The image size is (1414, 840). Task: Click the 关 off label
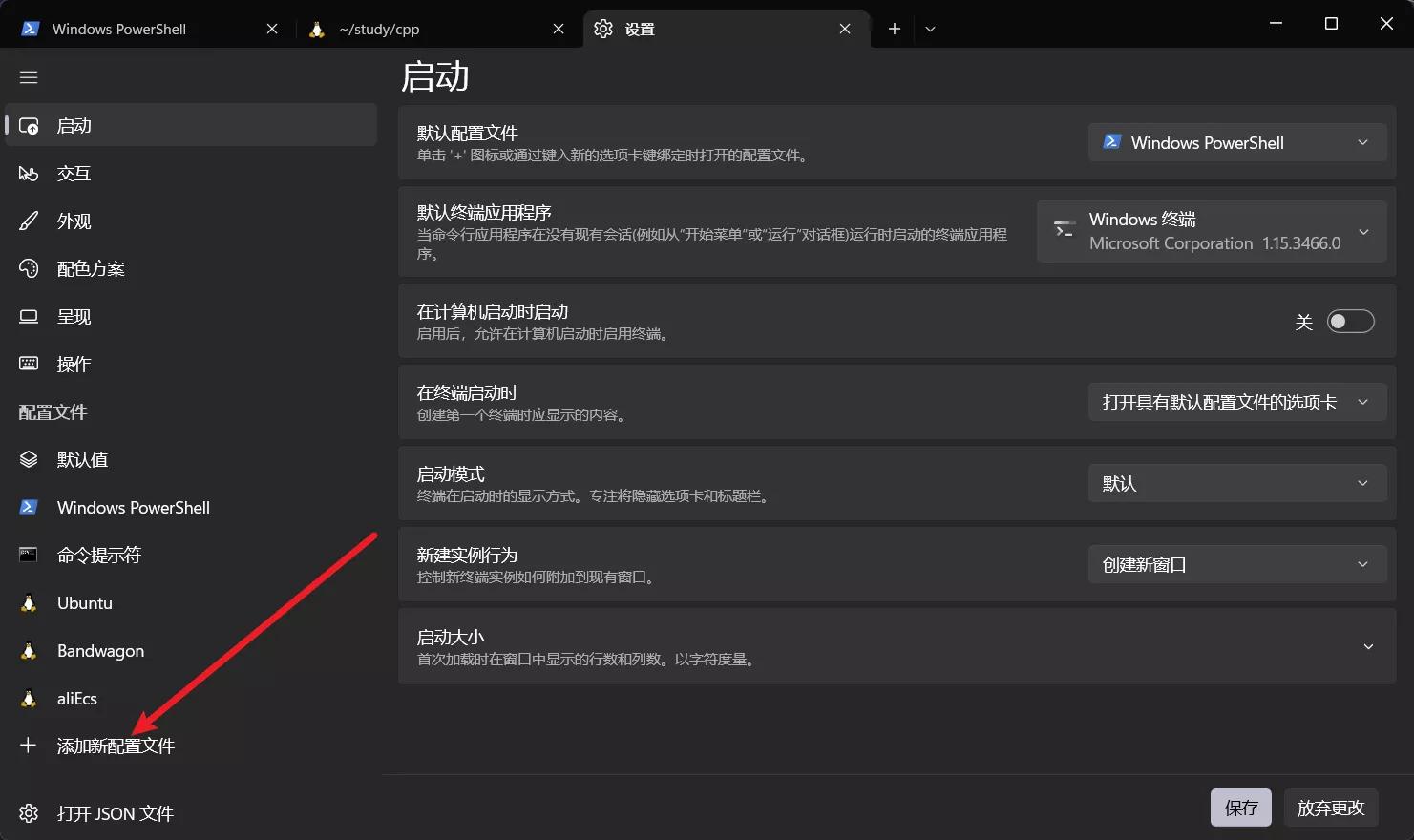(x=1304, y=323)
